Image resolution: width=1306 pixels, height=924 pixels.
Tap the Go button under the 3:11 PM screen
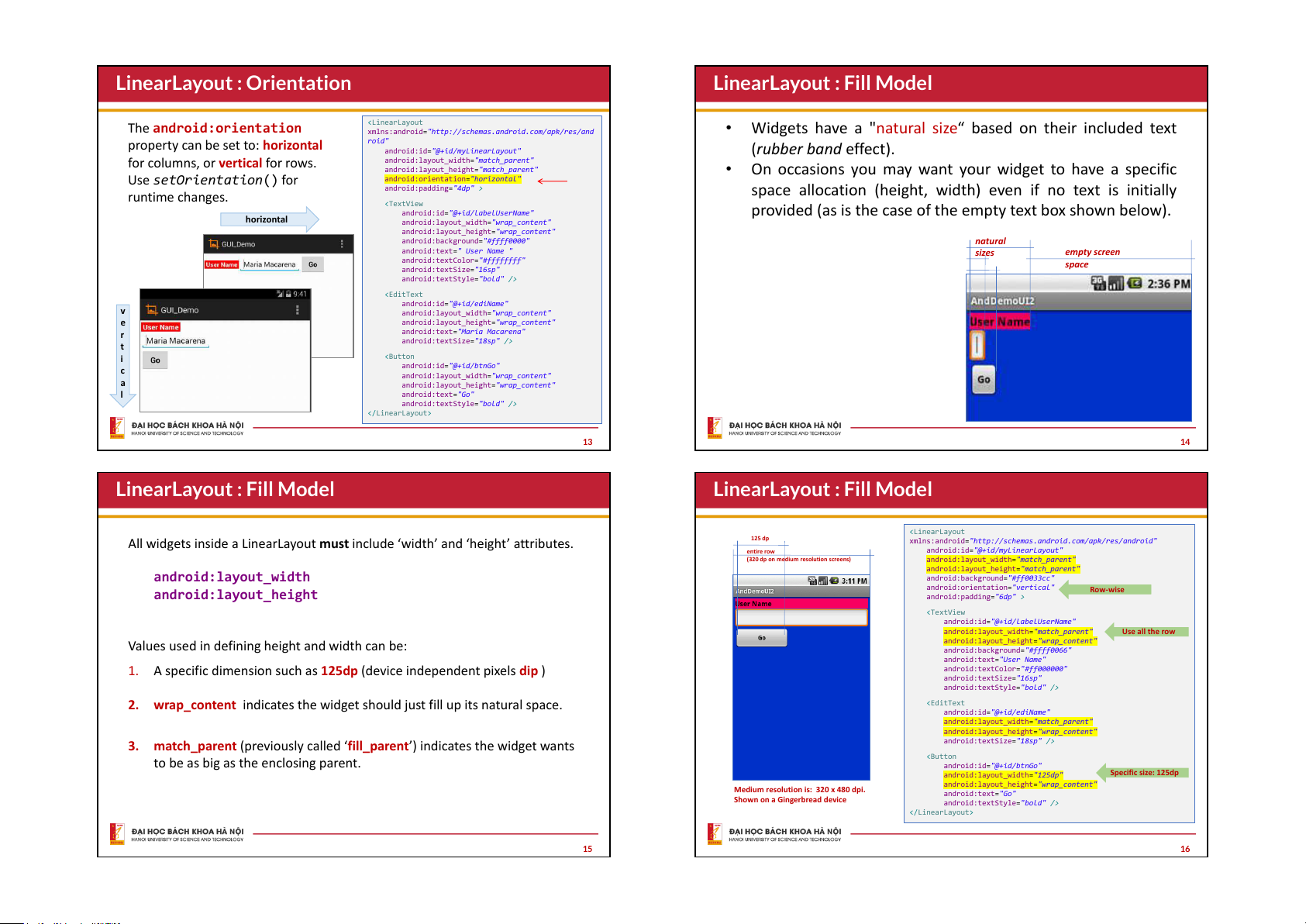(x=761, y=638)
